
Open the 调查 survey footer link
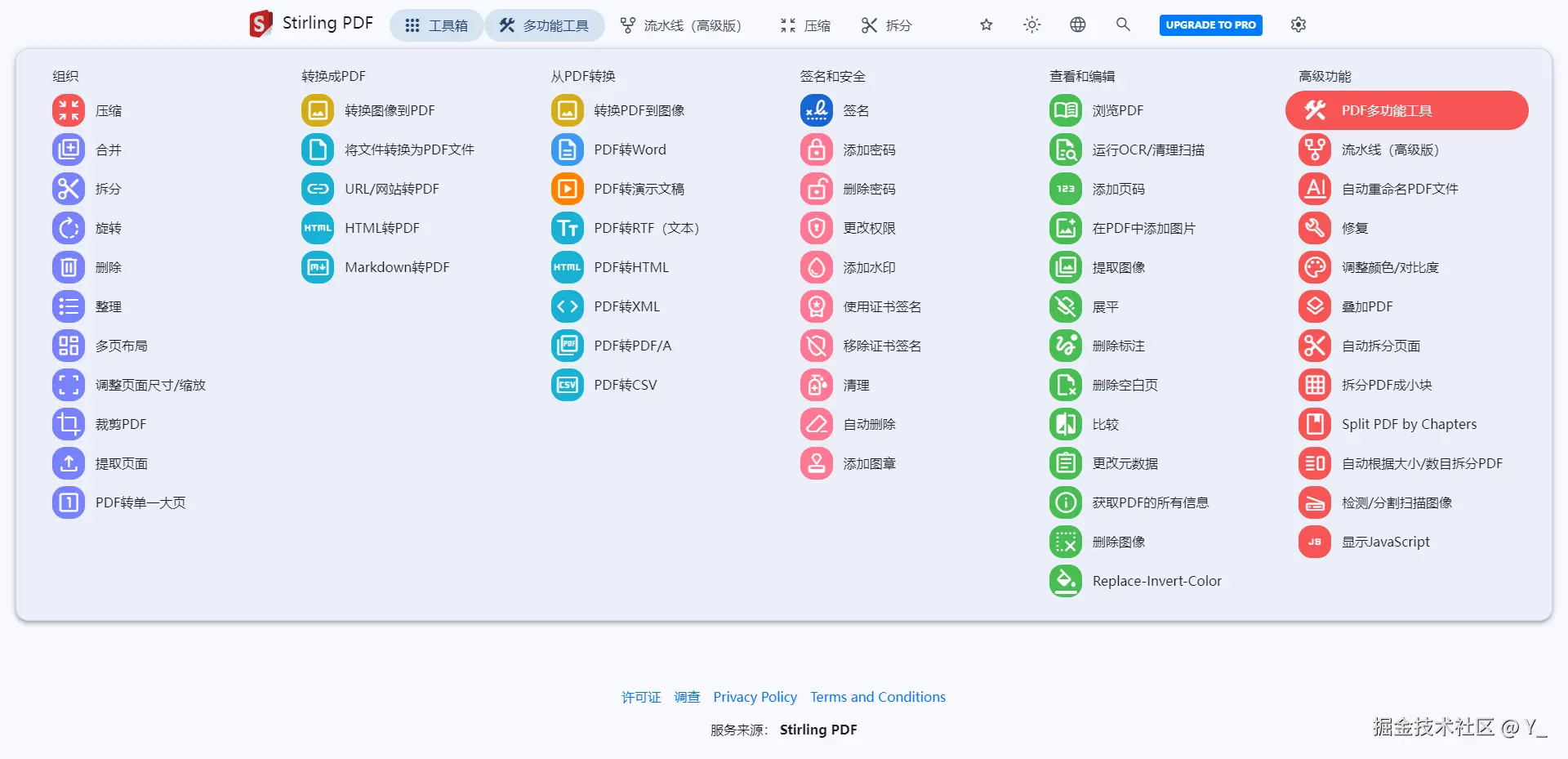pyautogui.click(x=687, y=697)
